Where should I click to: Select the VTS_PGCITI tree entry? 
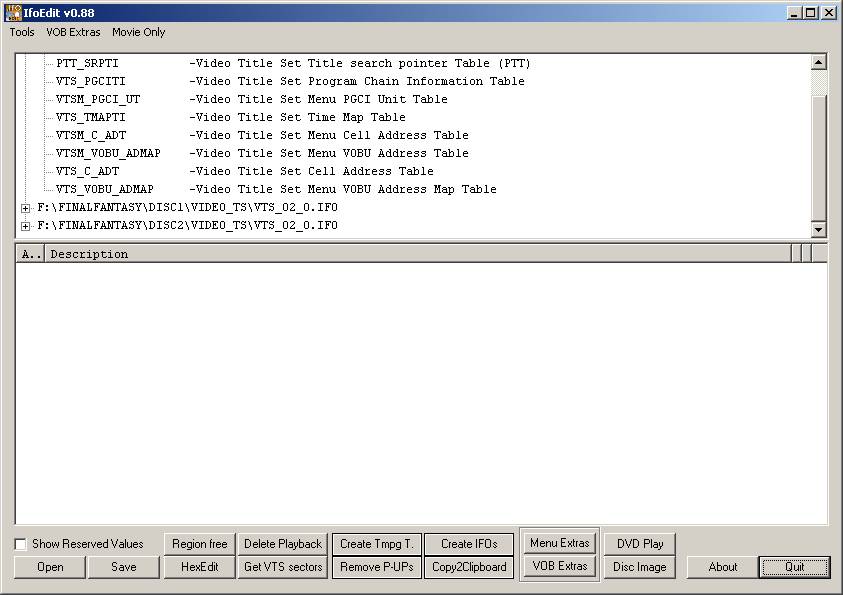tap(90, 81)
